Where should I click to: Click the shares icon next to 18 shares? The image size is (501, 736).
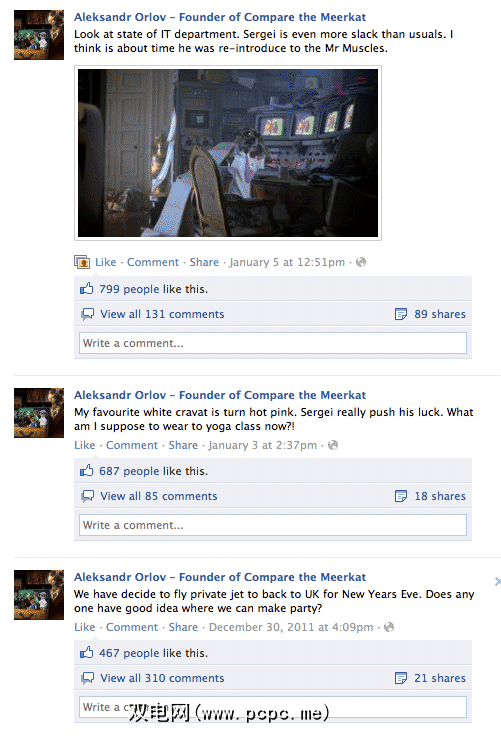pos(401,496)
